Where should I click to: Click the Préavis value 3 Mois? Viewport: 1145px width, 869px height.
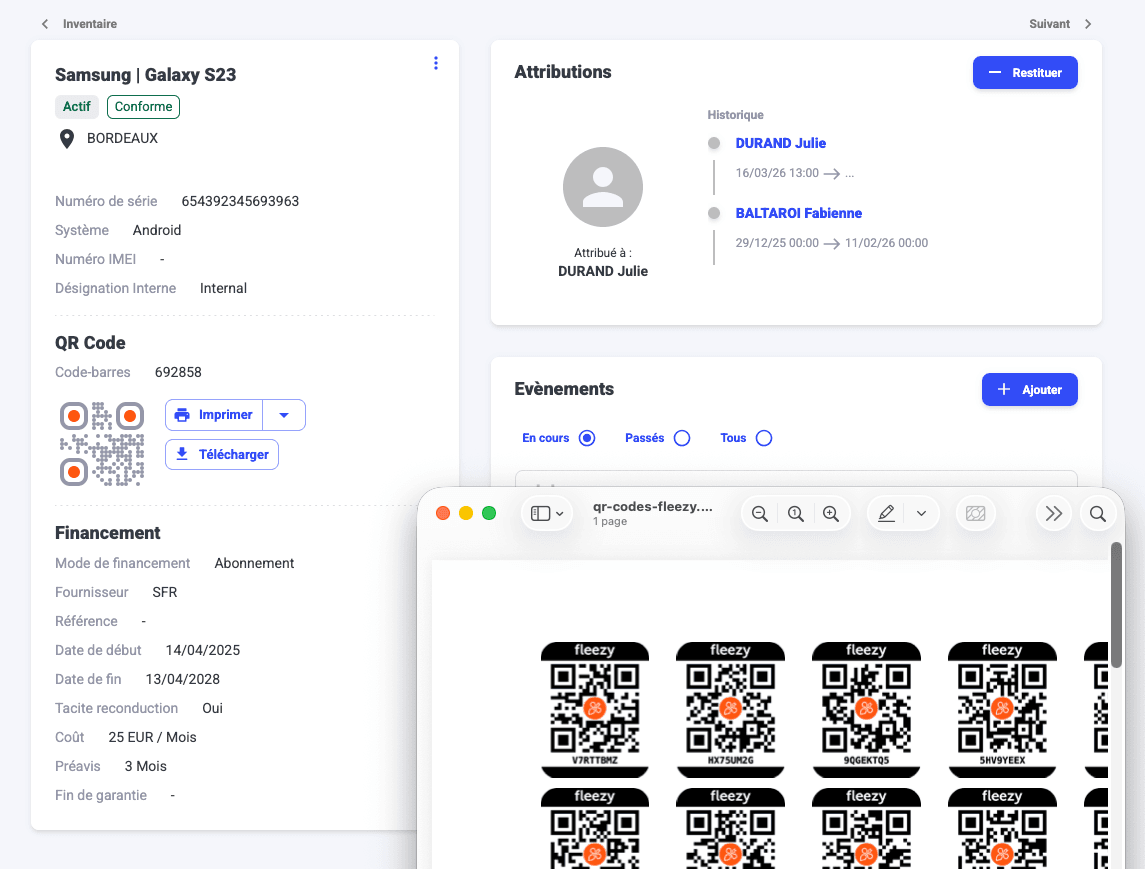tap(145, 767)
